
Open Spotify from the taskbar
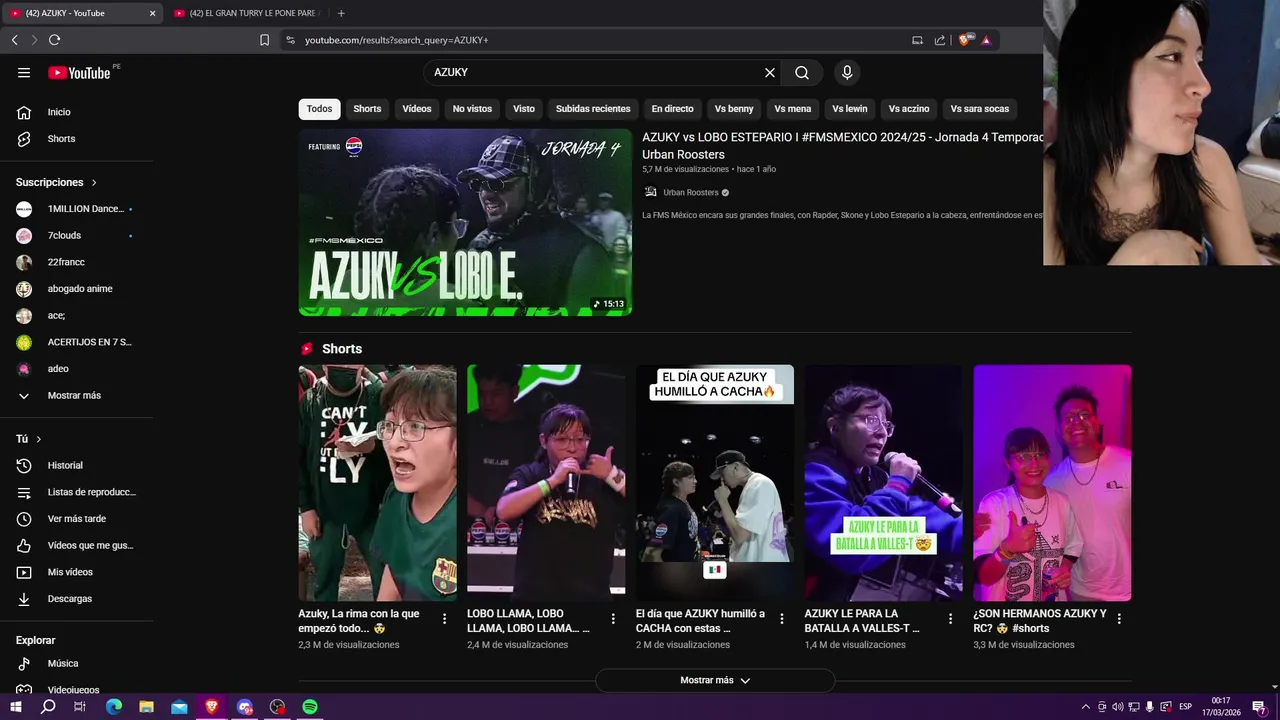coord(310,707)
